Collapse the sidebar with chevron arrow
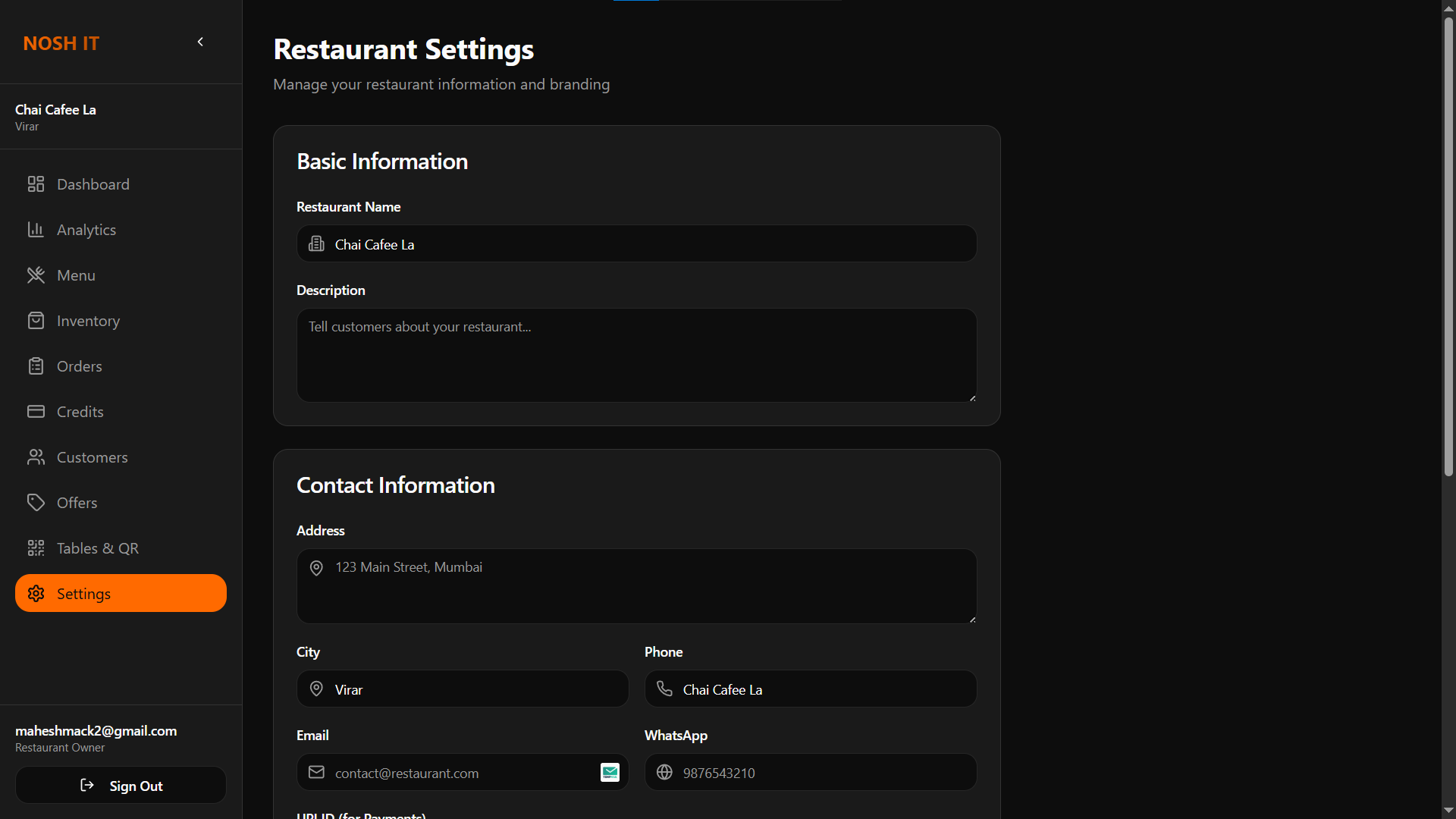1456x819 pixels. coord(200,42)
